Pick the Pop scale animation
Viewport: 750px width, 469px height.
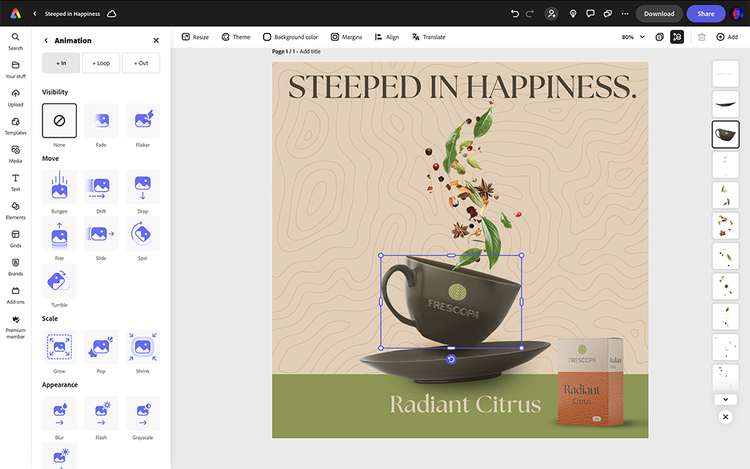(101, 346)
